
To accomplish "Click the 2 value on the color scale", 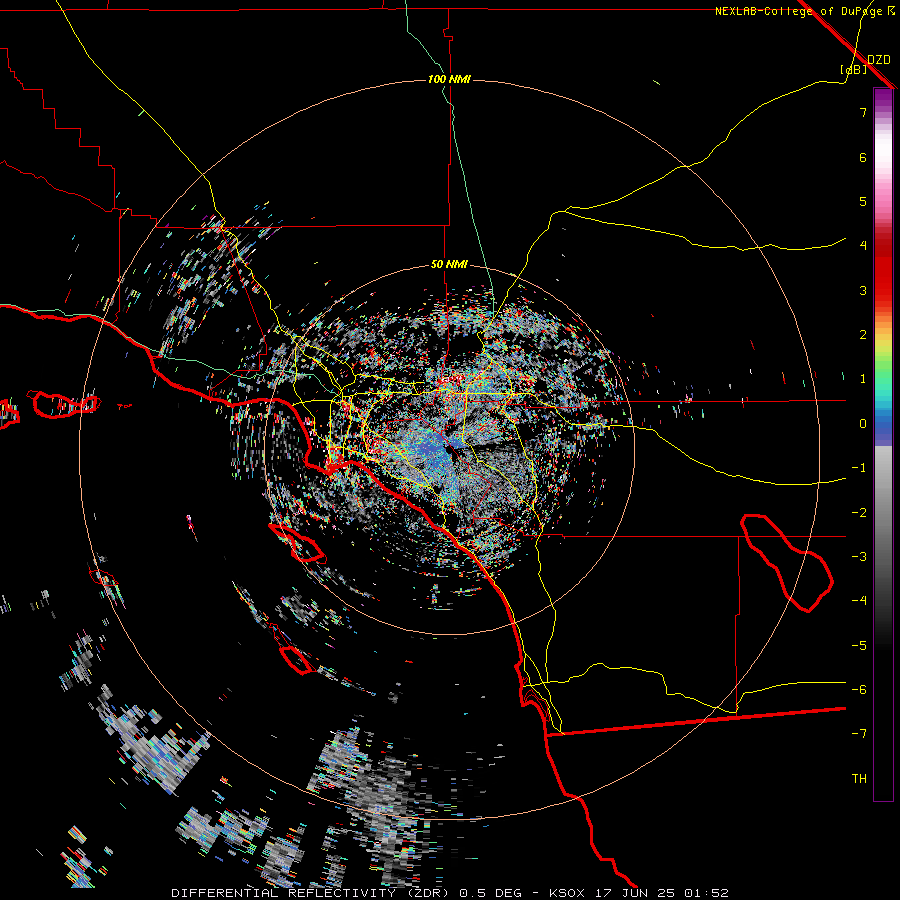I will (863, 335).
